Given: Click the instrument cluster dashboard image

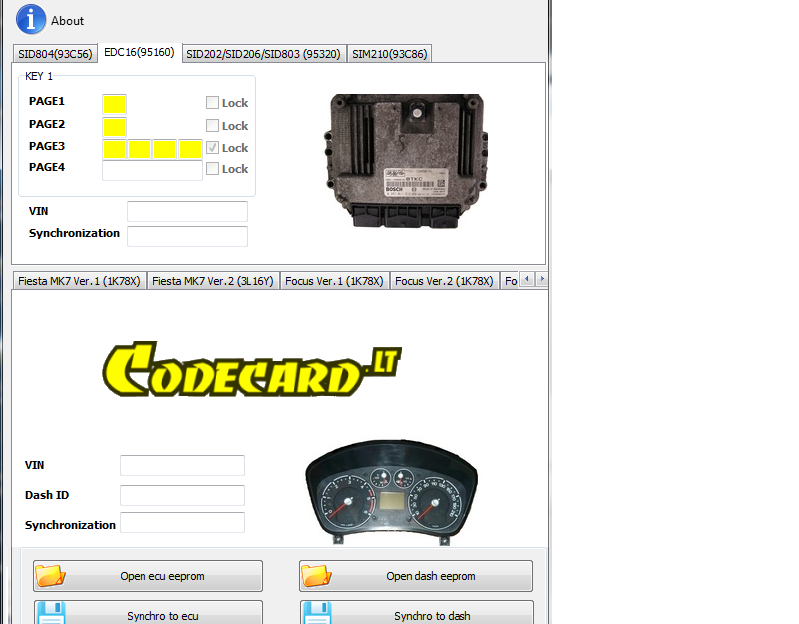Looking at the screenshot, I should coord(386,494).
